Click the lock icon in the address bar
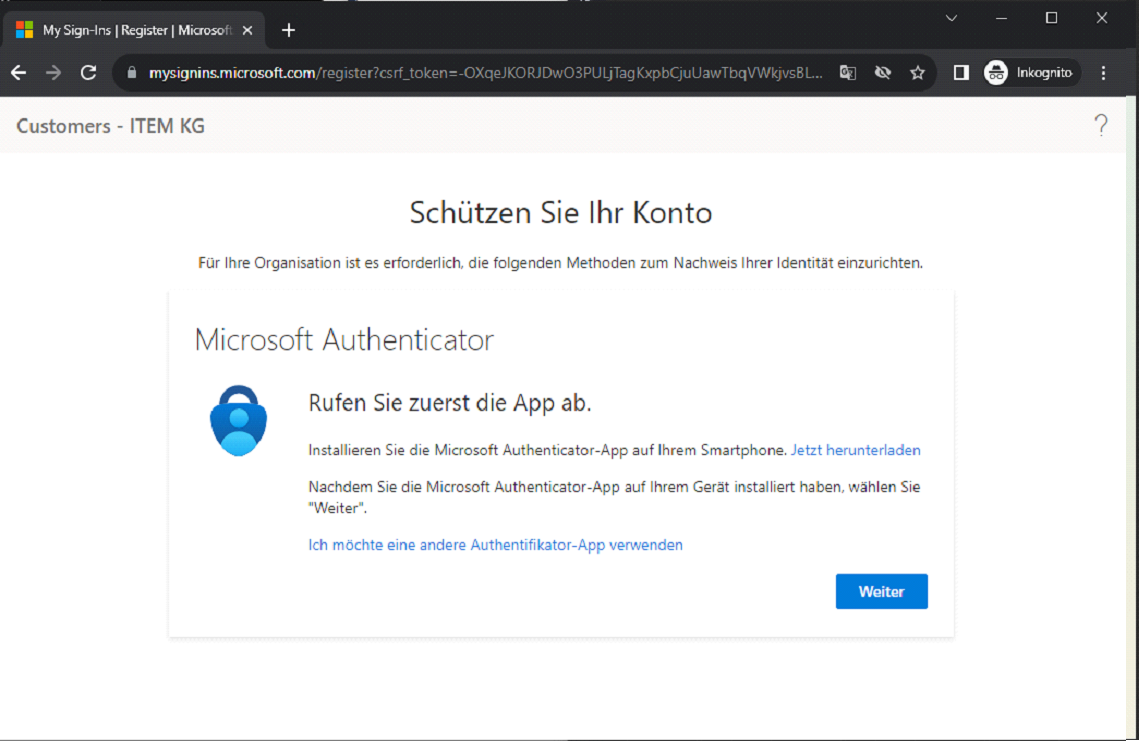1139x741 pixels. click(x=131, y=73)
